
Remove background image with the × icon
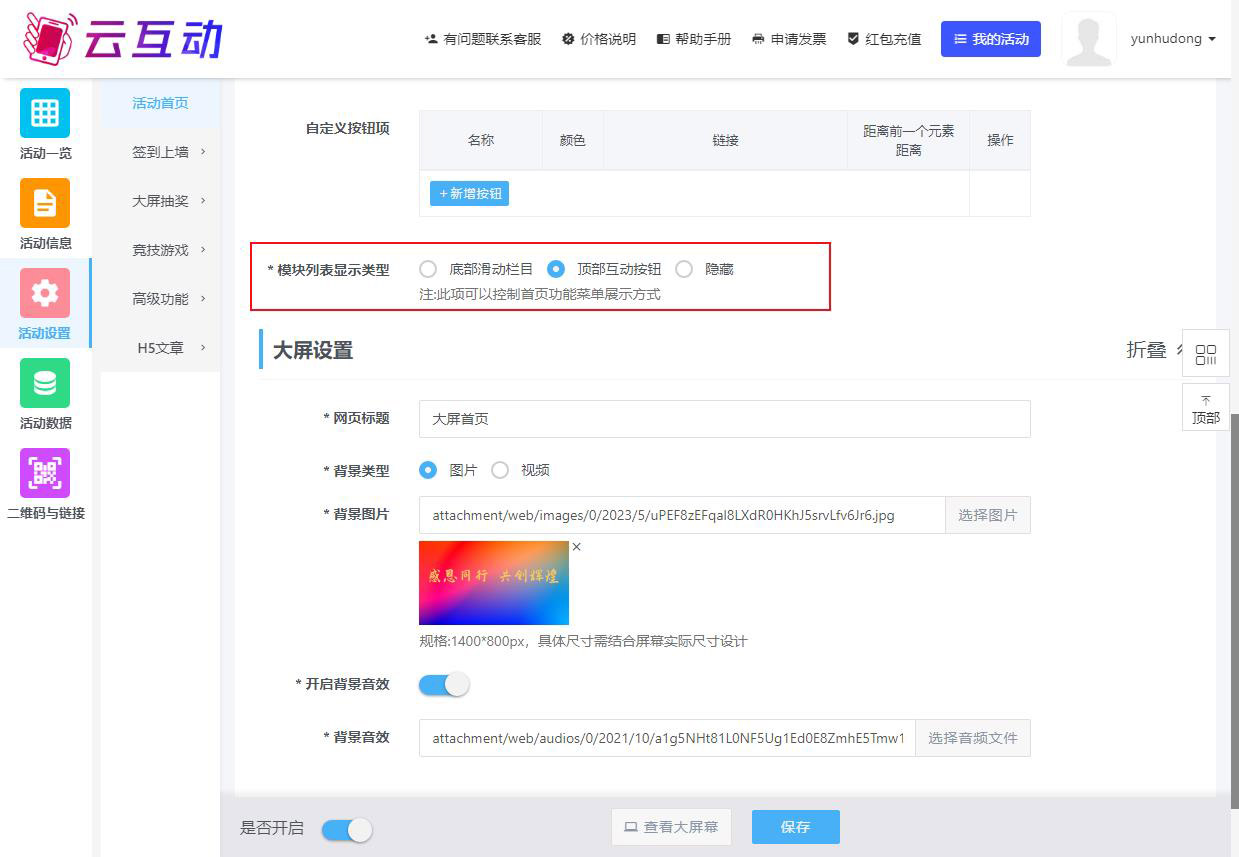pyautogui.click(x=576, y=547)
